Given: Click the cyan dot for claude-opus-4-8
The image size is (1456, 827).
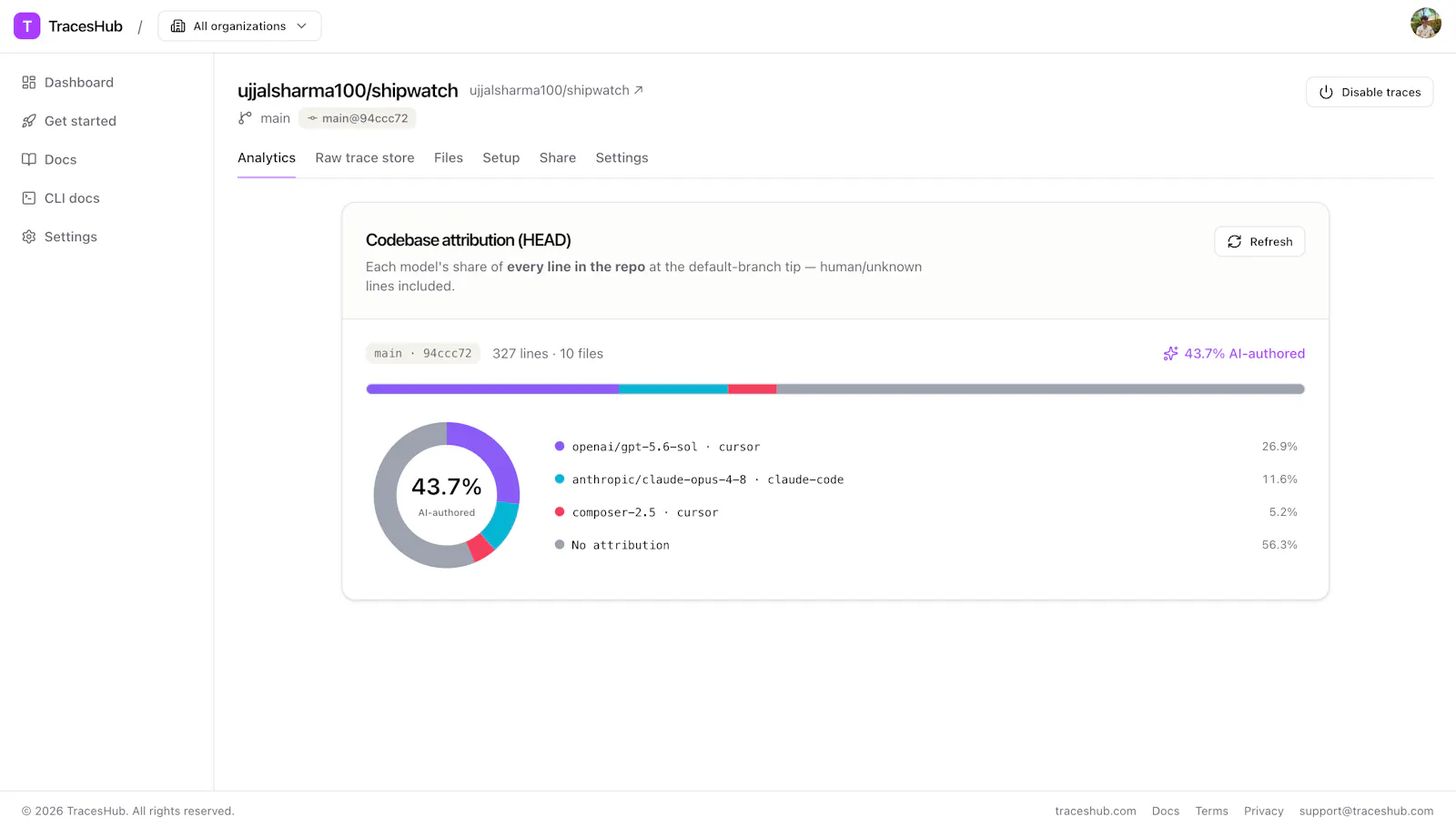Looking at the screenshot, I should [x=560, y=479].
